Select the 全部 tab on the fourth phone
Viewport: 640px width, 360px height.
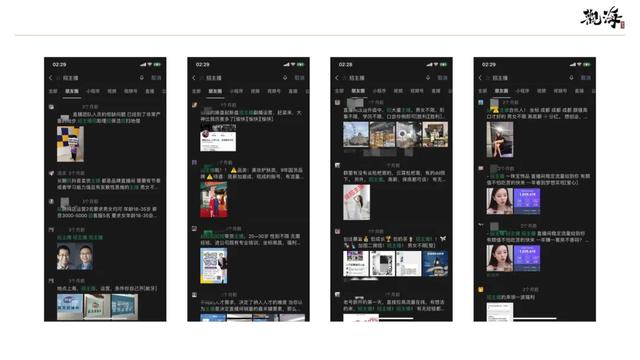(x=482, y=91)
